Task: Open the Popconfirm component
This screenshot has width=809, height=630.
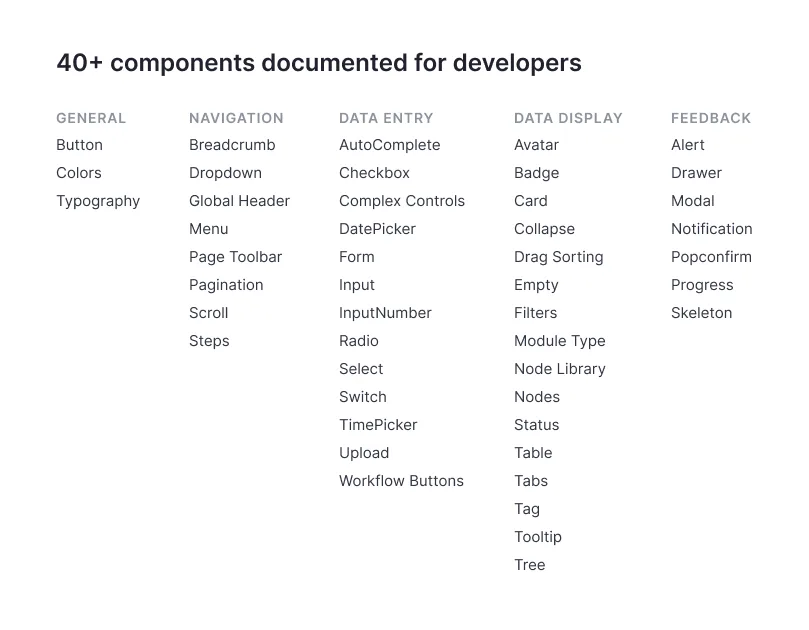Action: (711, 257)
